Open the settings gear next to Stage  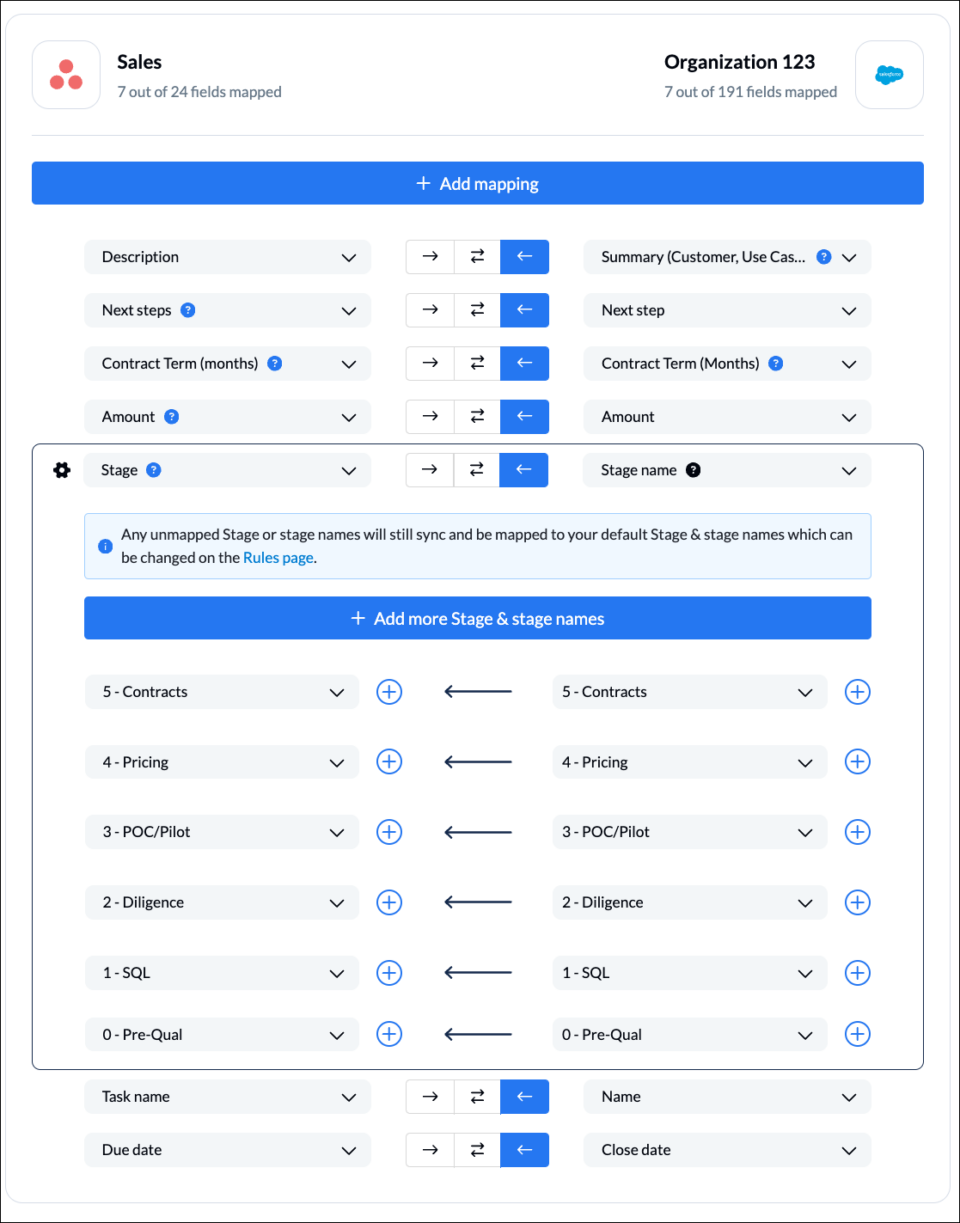pos(62,469)
